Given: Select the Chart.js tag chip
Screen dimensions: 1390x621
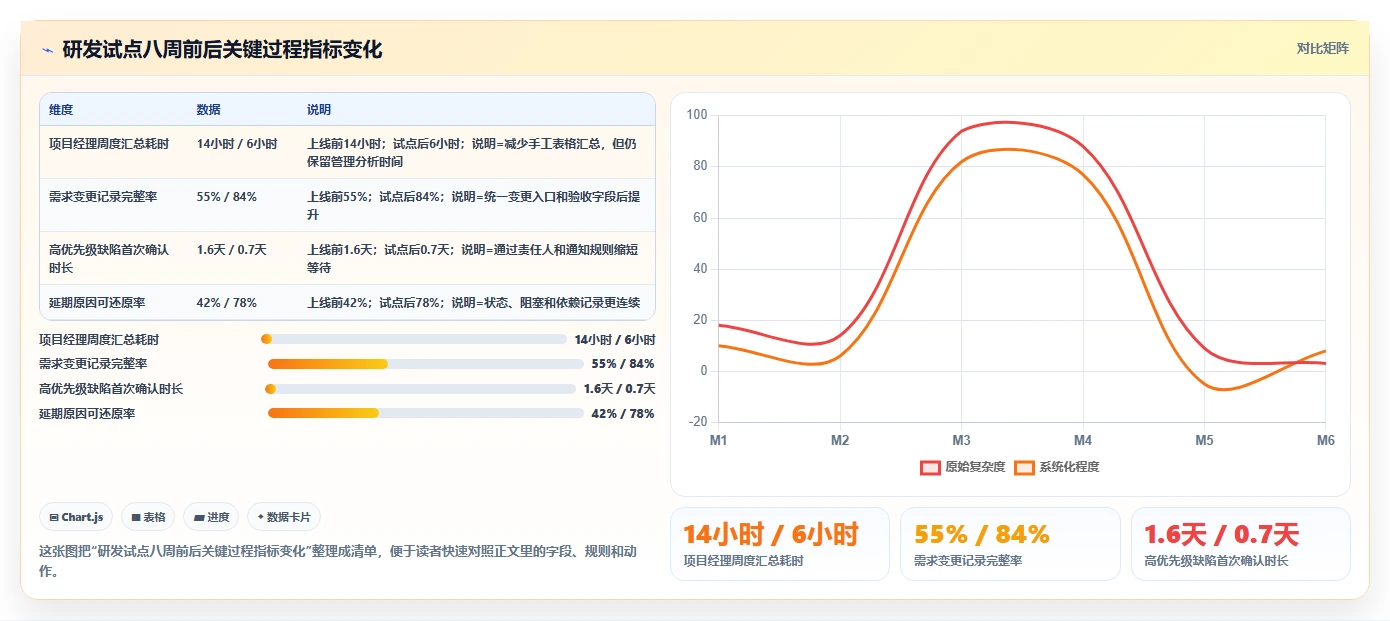Looking at the screenshot, I should coord(76,517).
